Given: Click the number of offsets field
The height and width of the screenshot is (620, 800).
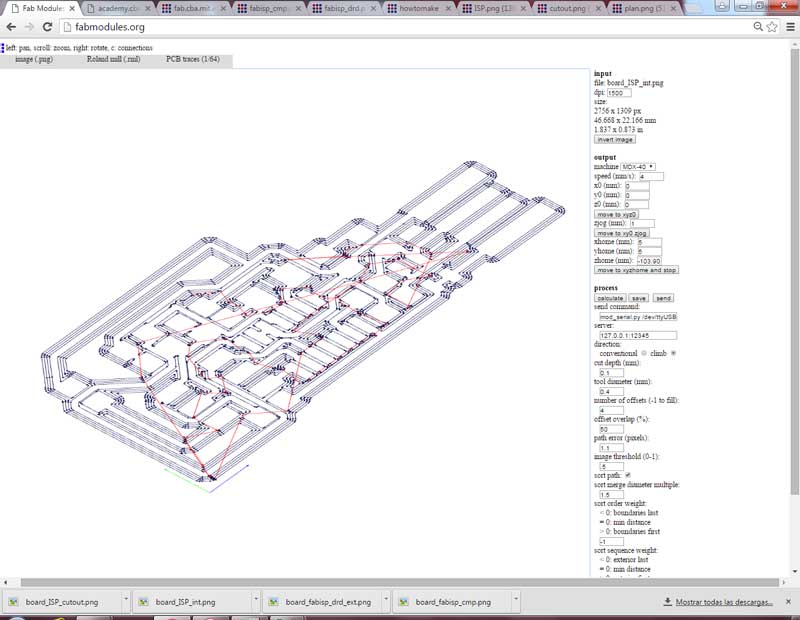Looking at the screenshot, I should [611, 410].
